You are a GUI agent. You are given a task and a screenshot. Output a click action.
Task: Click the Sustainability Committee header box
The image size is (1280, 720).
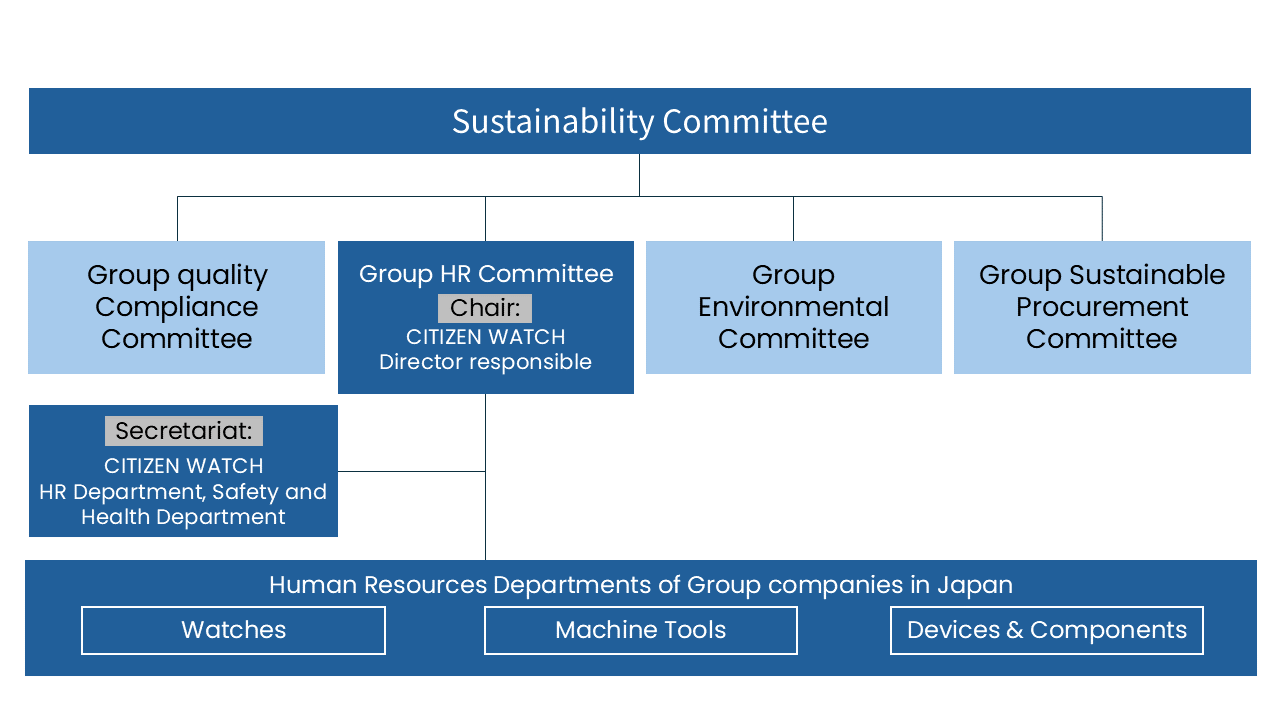pos(640,121)
